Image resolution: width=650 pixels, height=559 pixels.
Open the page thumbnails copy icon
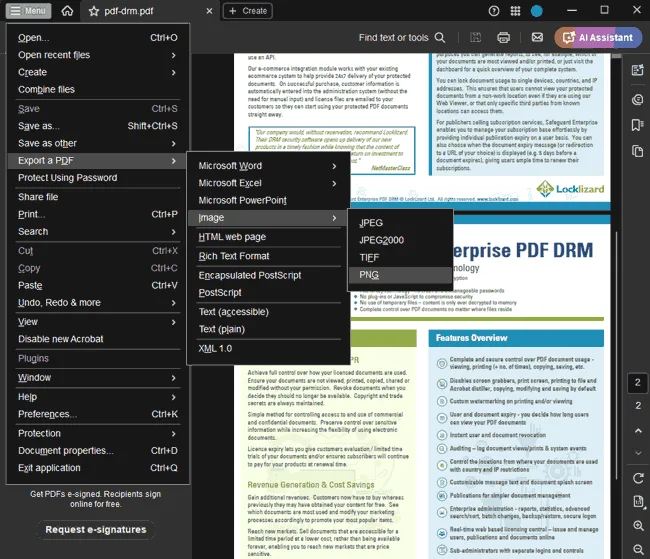(x=638, y=151)
